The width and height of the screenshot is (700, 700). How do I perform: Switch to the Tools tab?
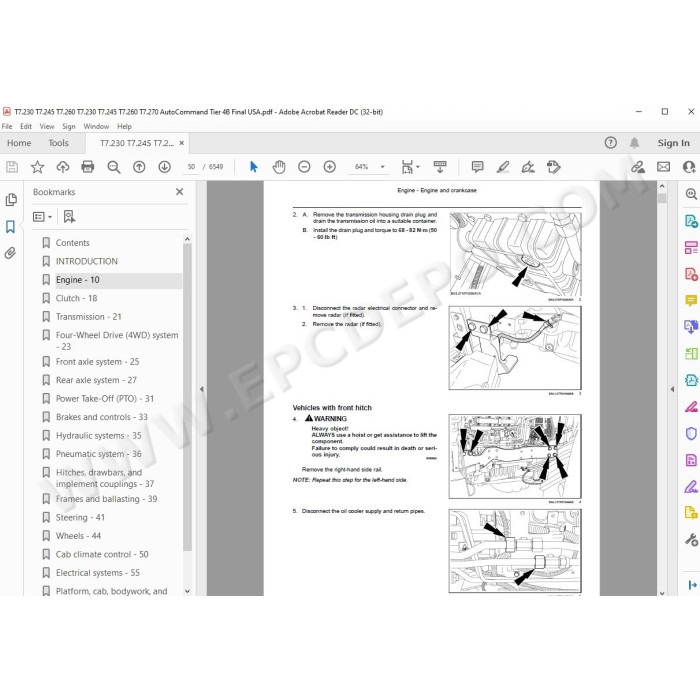pyautogui.click(x=58, y=143)
